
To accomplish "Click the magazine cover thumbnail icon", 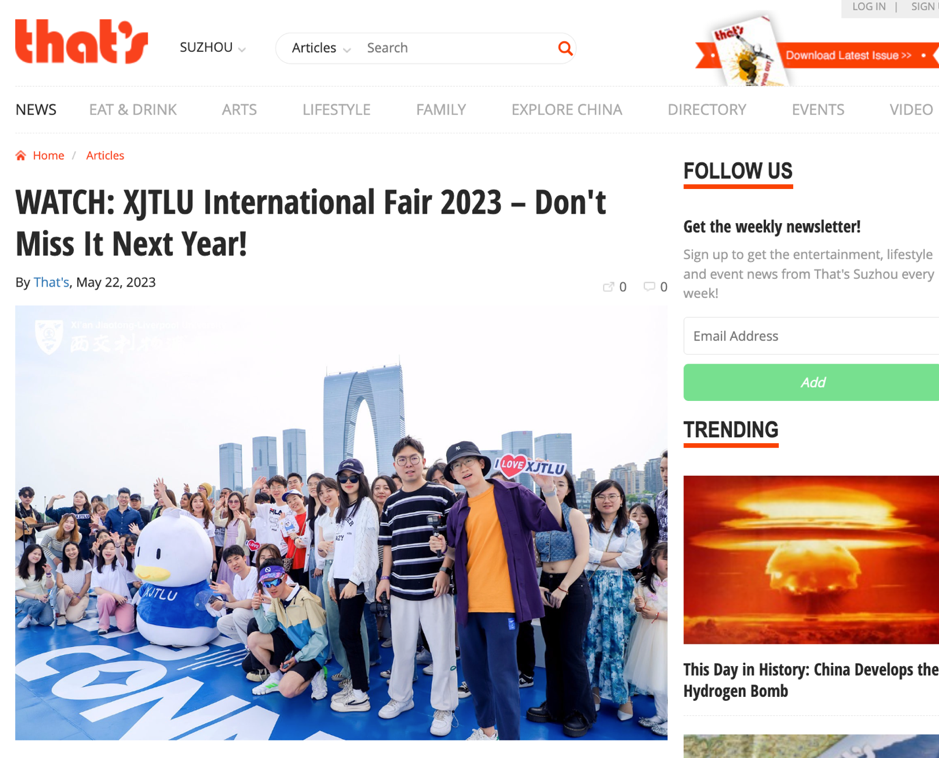I will (749, 51).
